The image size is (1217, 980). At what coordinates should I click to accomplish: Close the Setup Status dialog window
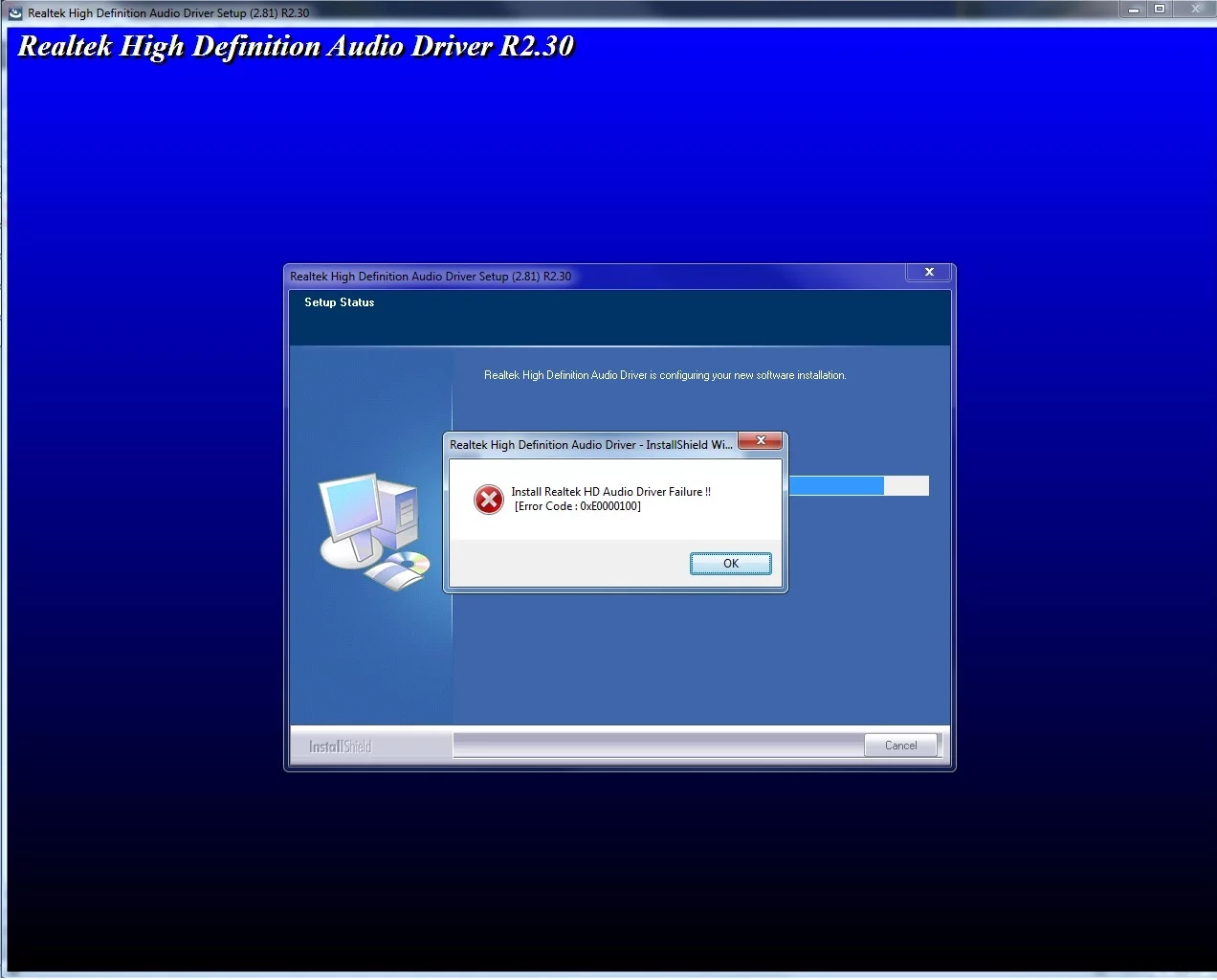click(928, 273)
